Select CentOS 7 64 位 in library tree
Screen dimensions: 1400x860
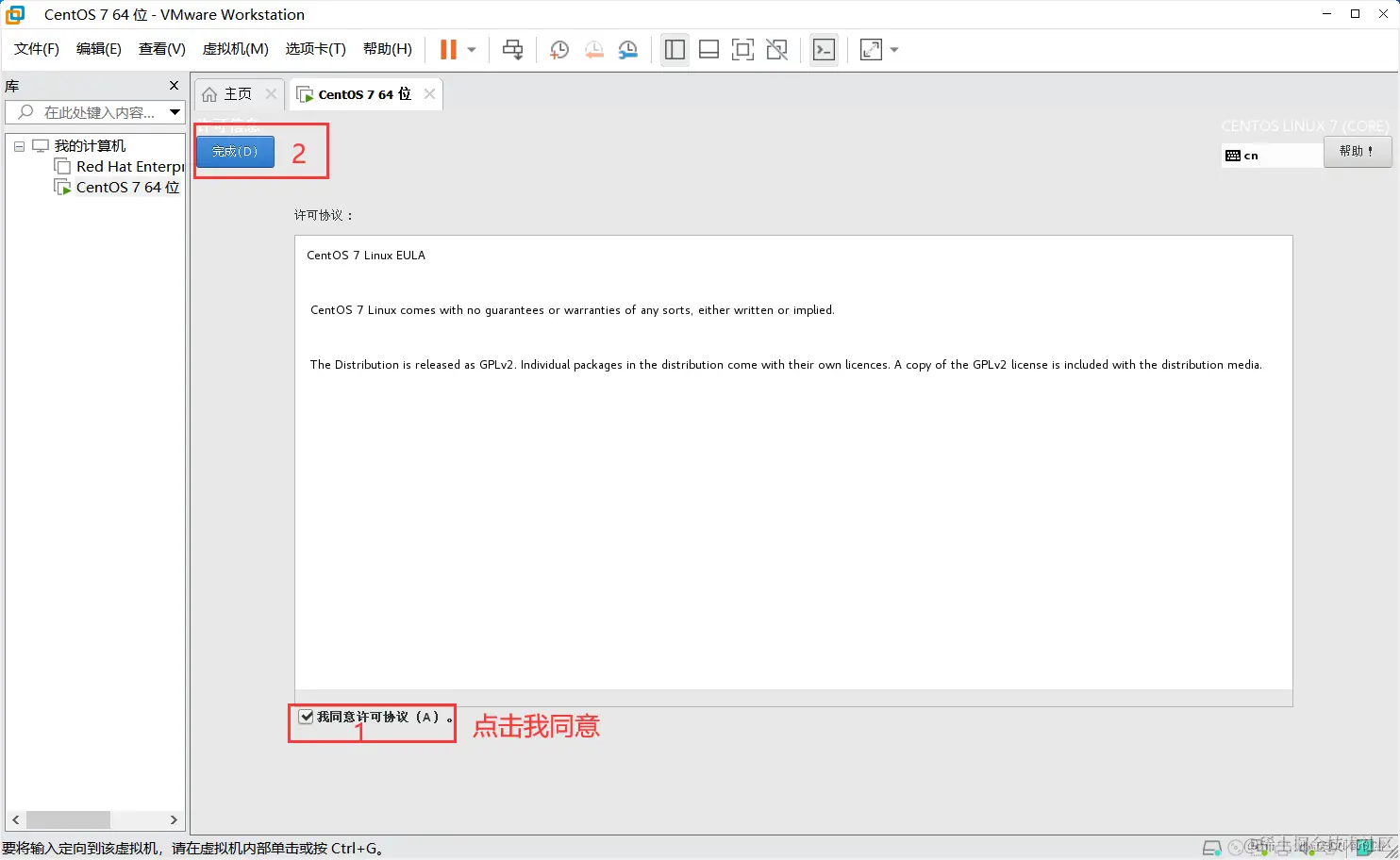pos(127,188)
